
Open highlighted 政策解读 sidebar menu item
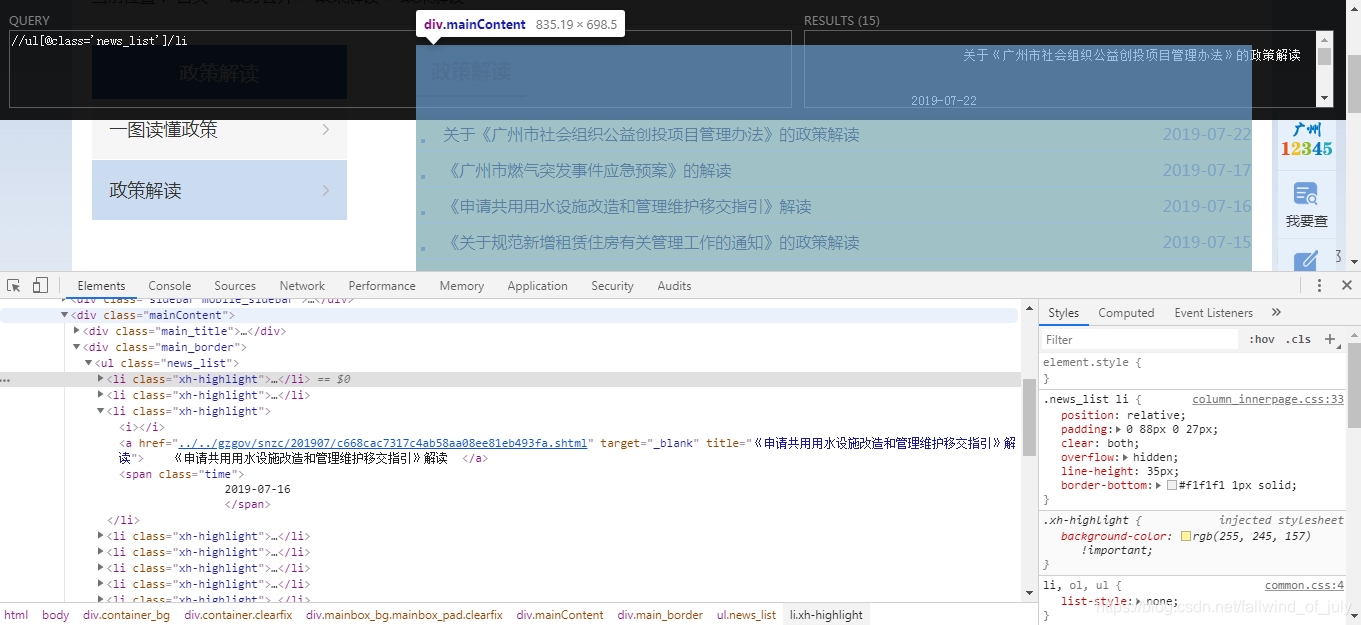coord(219,190)
